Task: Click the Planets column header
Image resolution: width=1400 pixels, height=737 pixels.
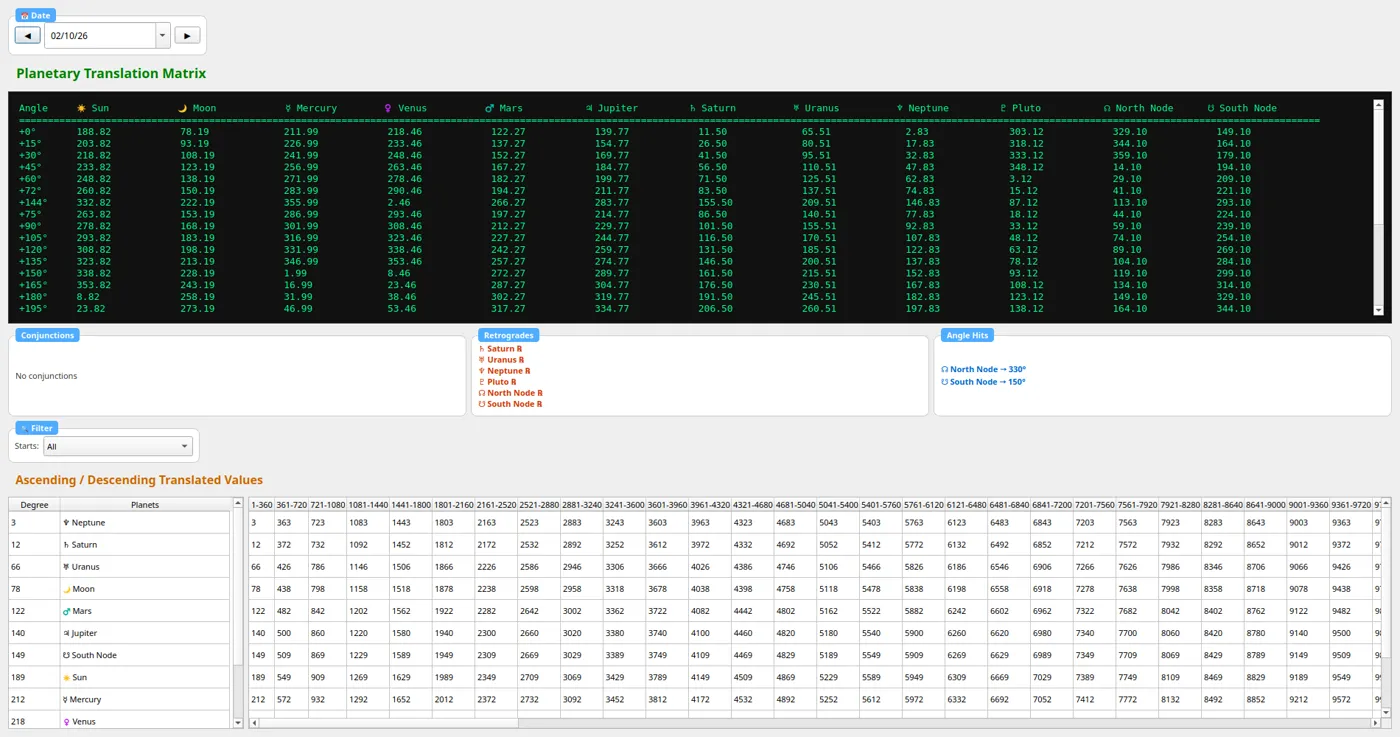Action: pos(145,504)
